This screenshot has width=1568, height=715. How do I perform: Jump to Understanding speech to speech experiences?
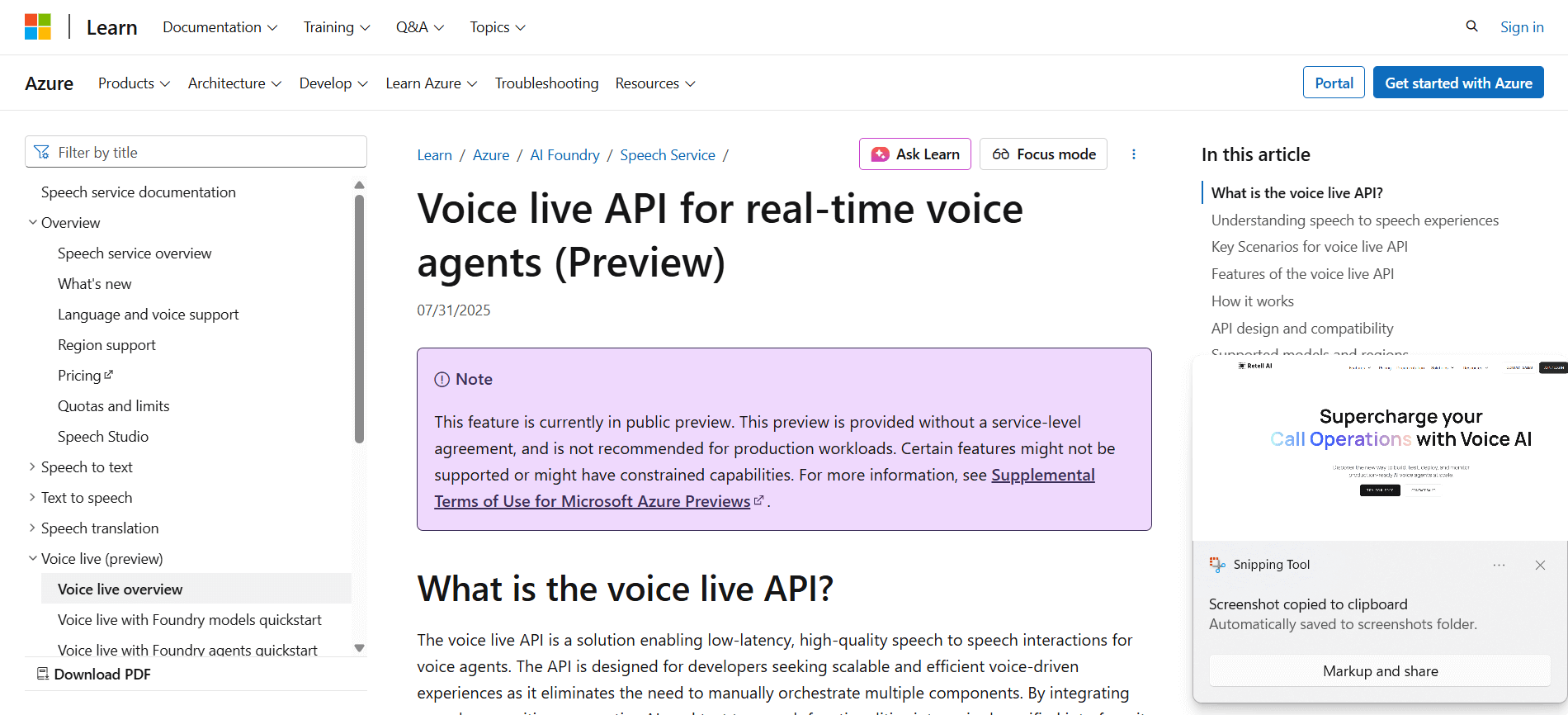1355,220
